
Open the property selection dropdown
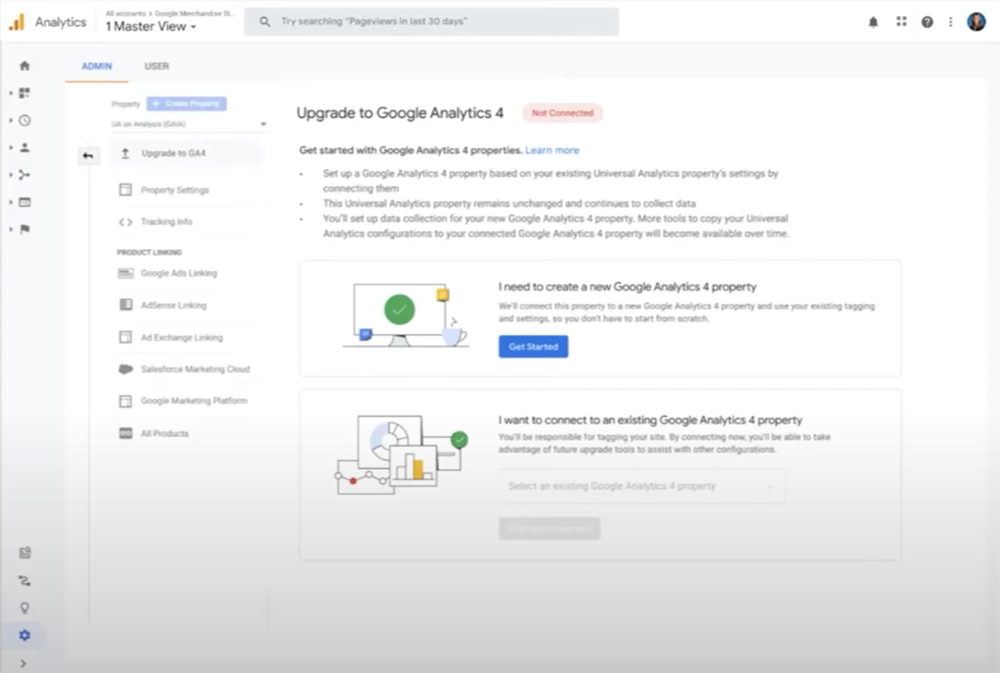tap(189, 124)
